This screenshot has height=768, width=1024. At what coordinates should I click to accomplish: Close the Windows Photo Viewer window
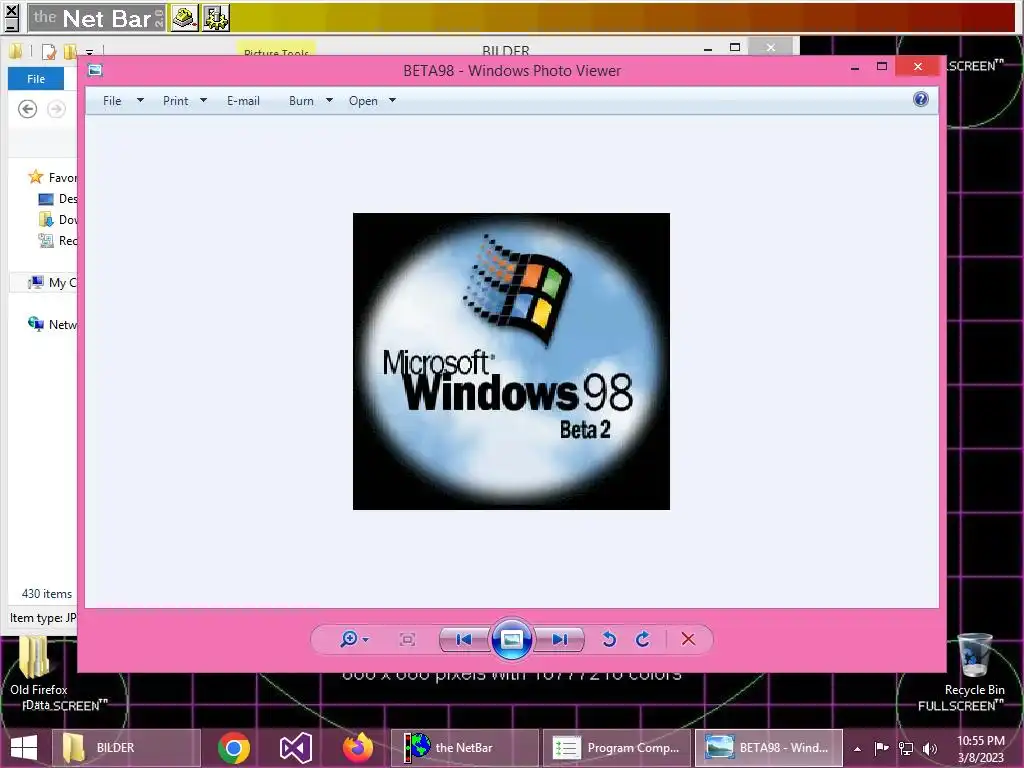point(918,67)
